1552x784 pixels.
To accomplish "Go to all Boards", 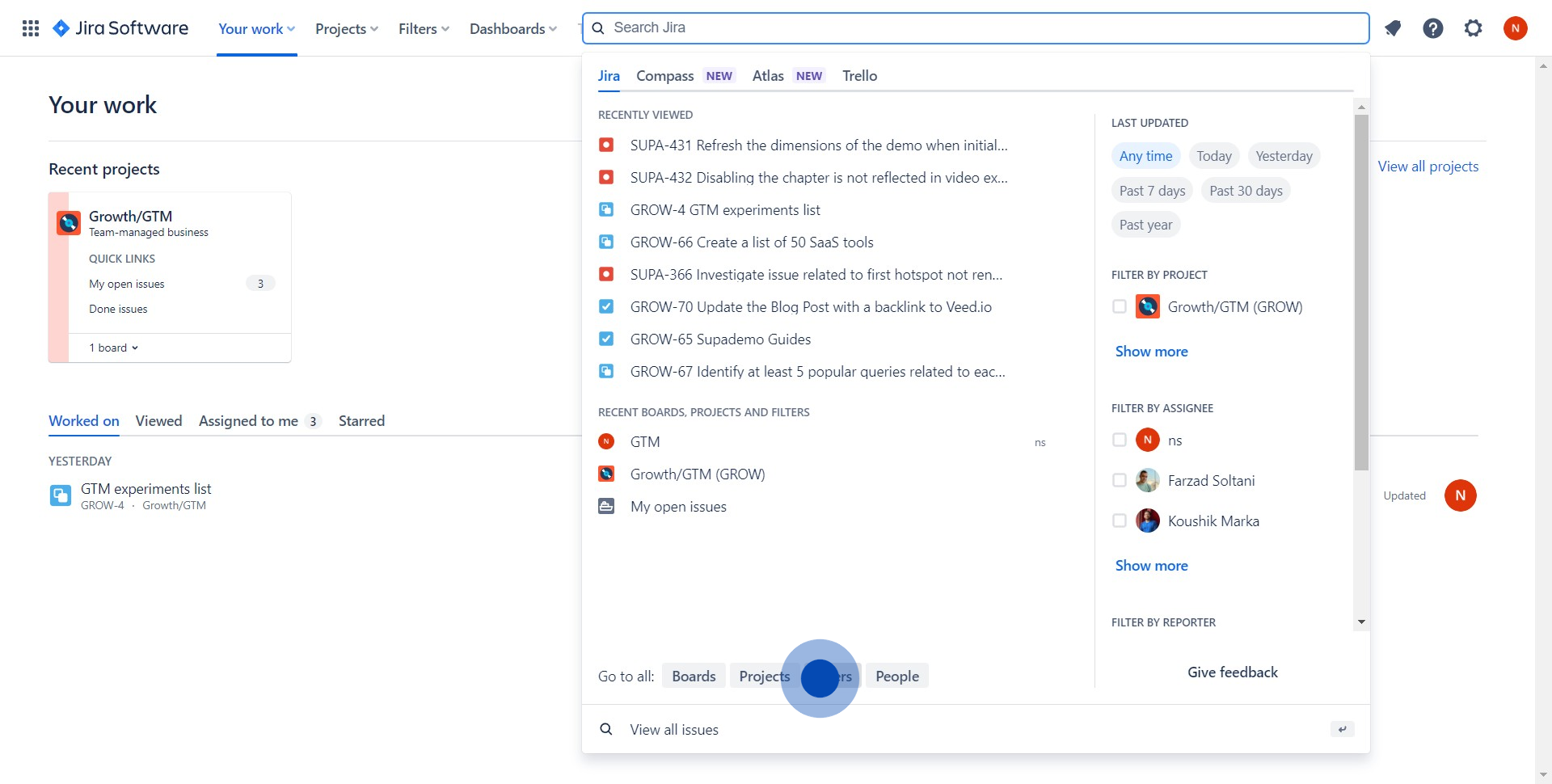I will [694, 676].
